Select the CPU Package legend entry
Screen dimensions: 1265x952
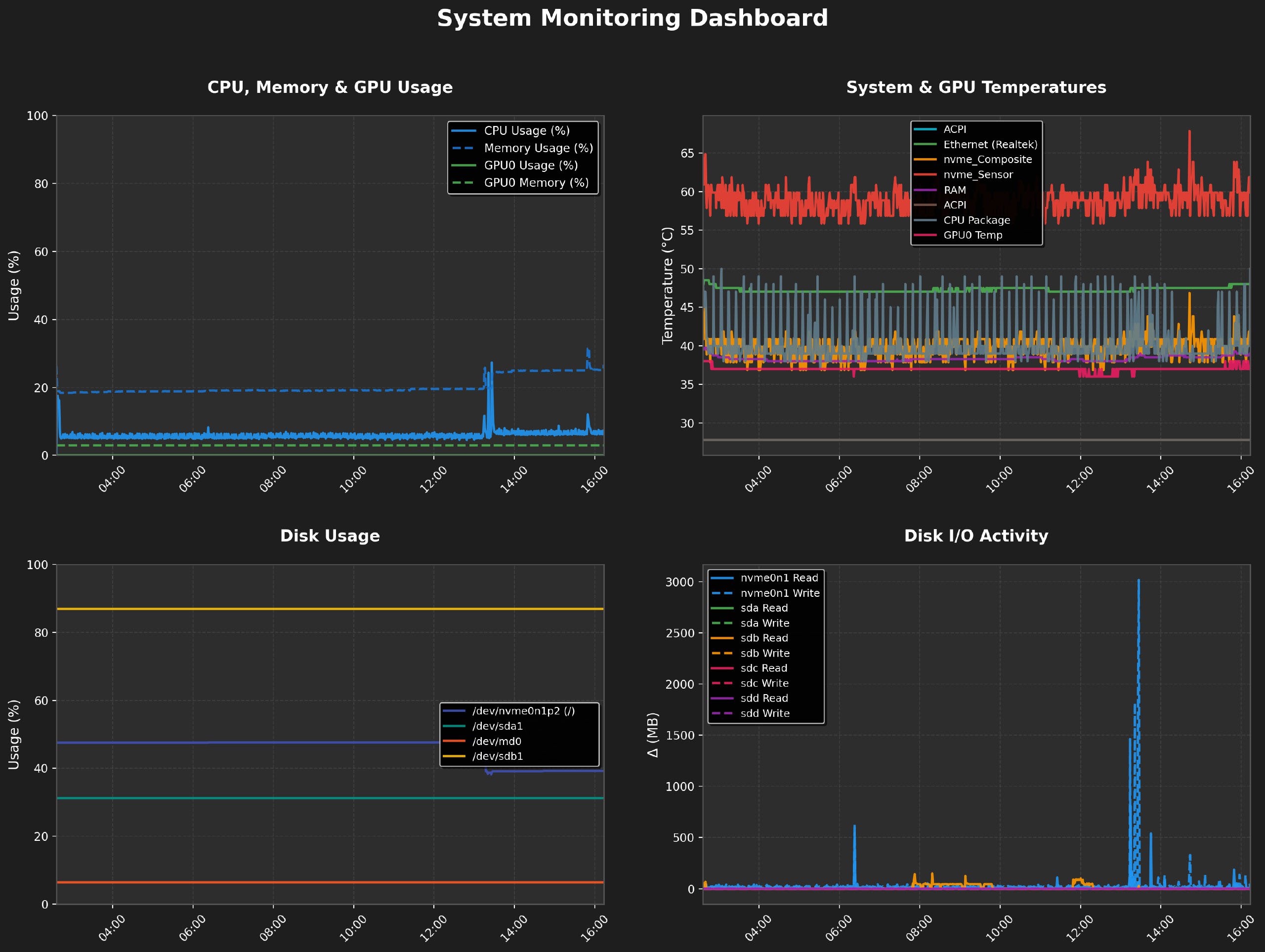976,220
